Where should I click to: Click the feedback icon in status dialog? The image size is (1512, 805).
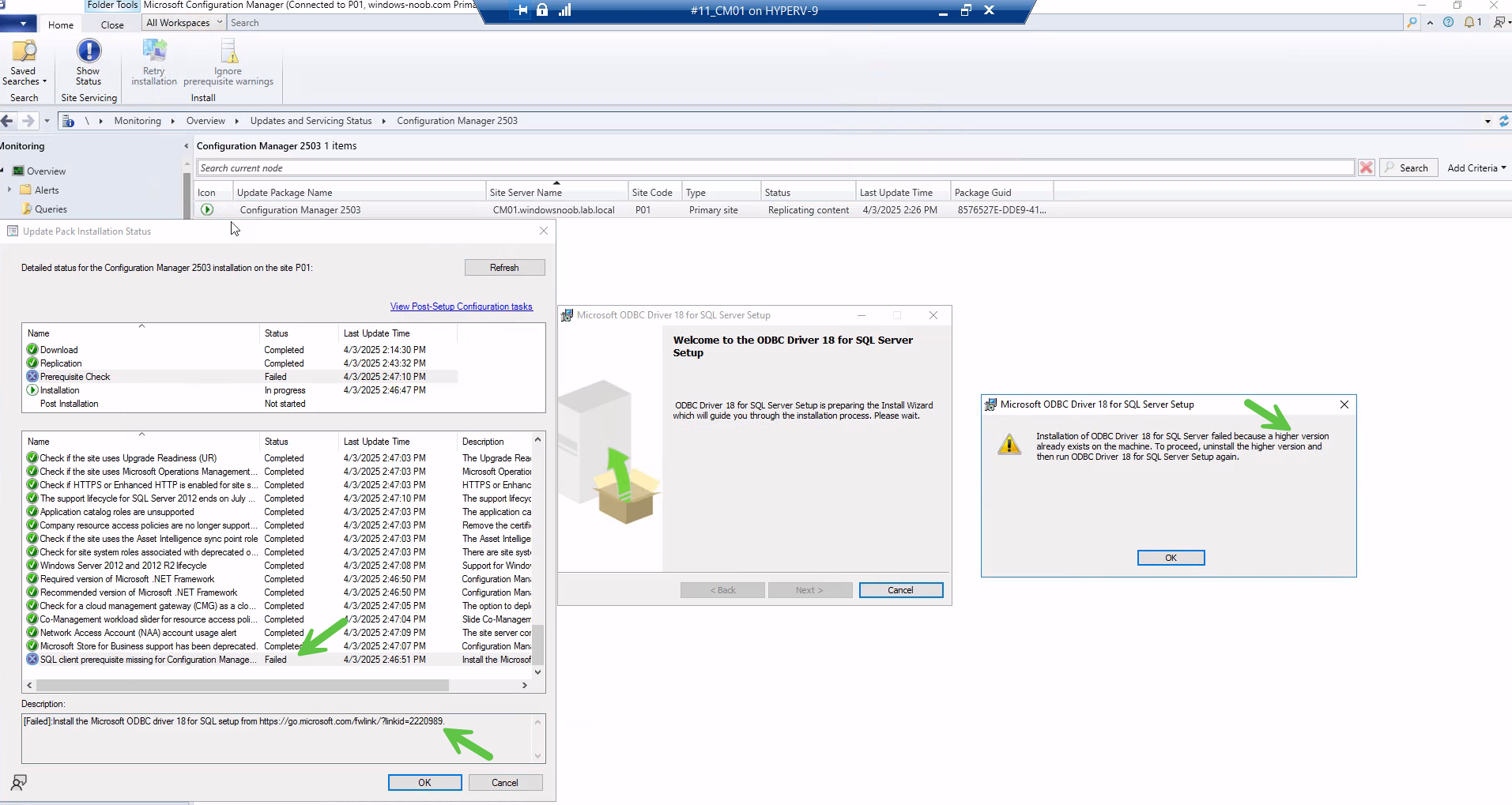pos(19,782)
